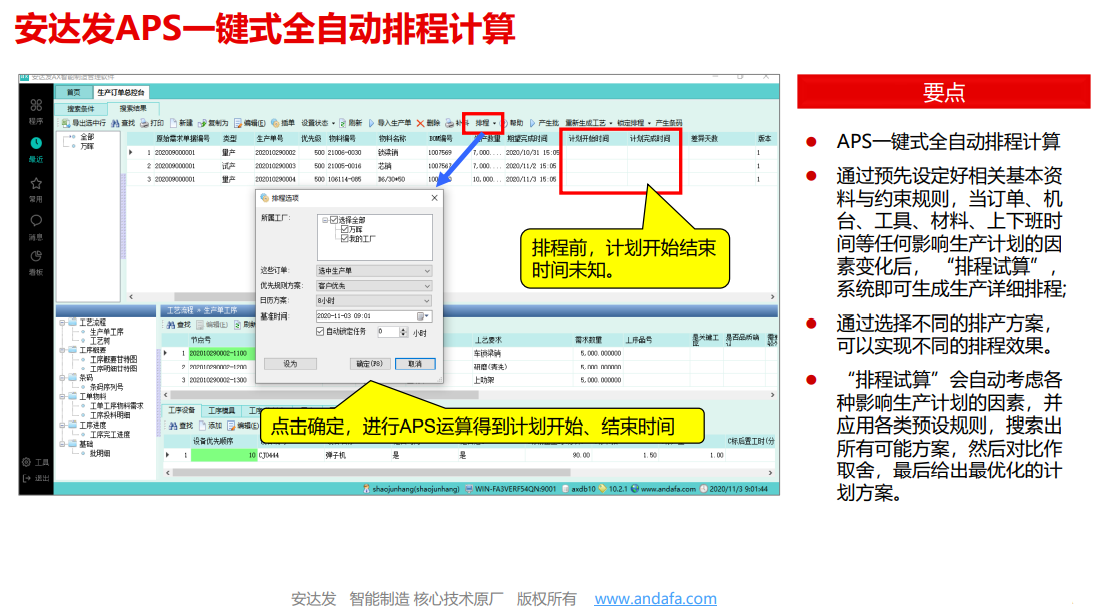Screen dimensions: 1103x612
Task: Click the 确定(F8) button
Action: tap(369, 364)
